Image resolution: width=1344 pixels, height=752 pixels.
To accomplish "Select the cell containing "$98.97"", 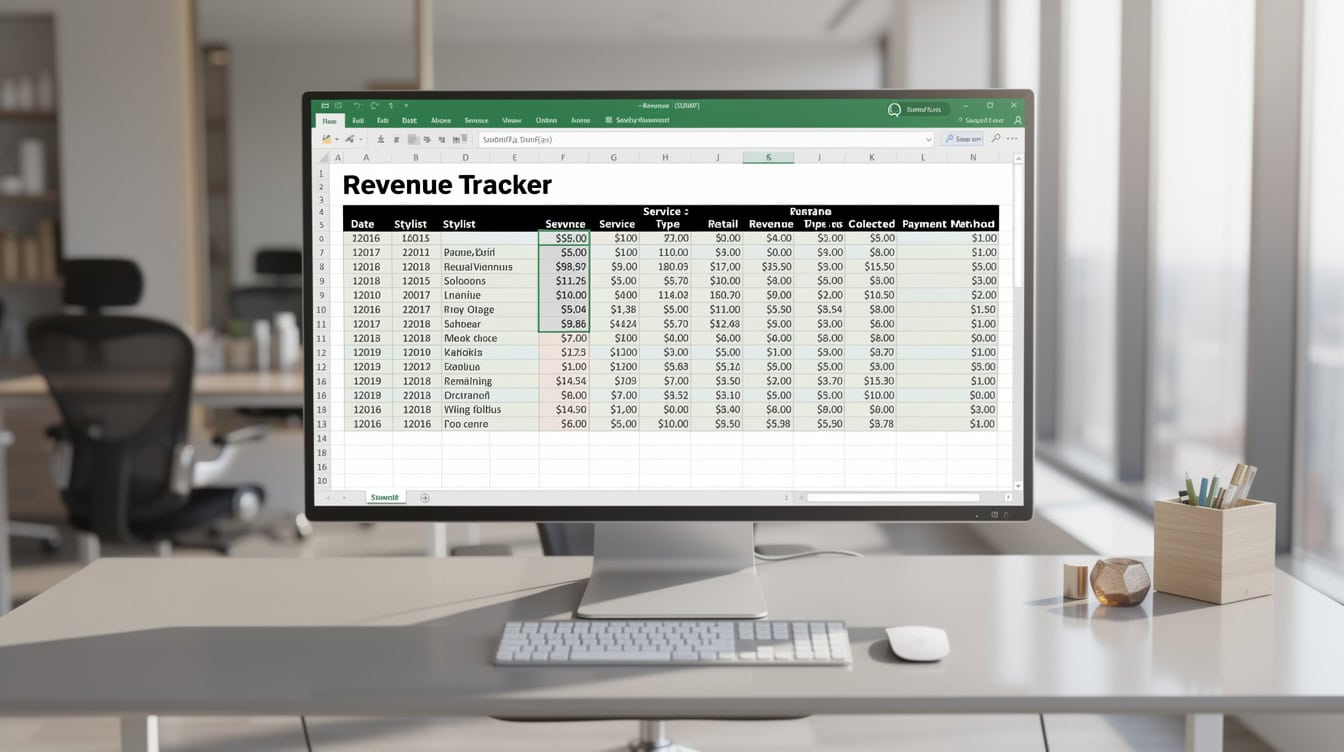I will pos(564,267).
